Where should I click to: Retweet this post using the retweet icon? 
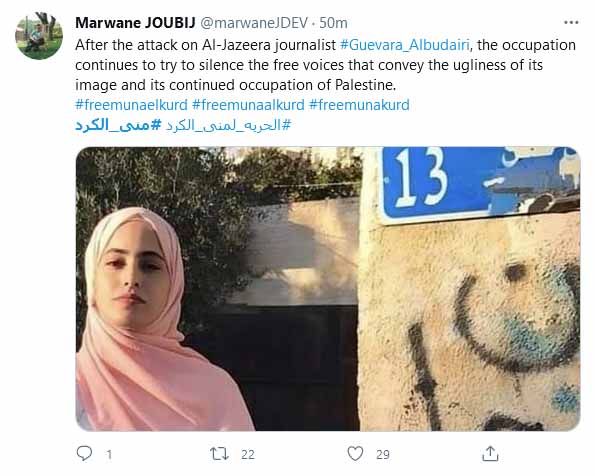tap(219, 454)
